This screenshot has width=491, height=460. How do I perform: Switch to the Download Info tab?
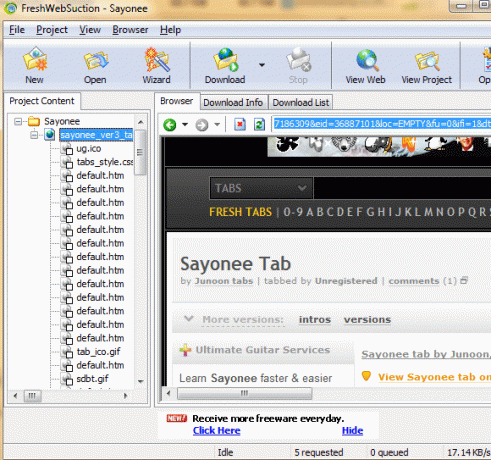click(x=233, y=102)
